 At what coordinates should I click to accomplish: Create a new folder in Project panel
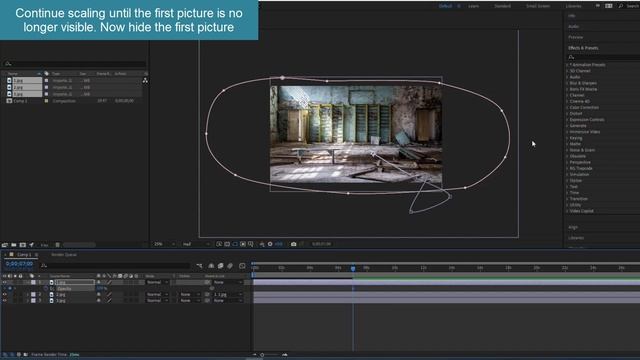click(x=14, y=245)
